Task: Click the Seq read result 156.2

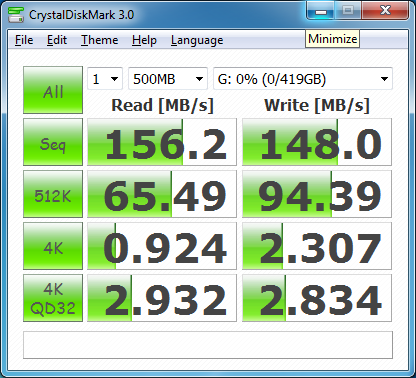Action: (x=162, y=142)
